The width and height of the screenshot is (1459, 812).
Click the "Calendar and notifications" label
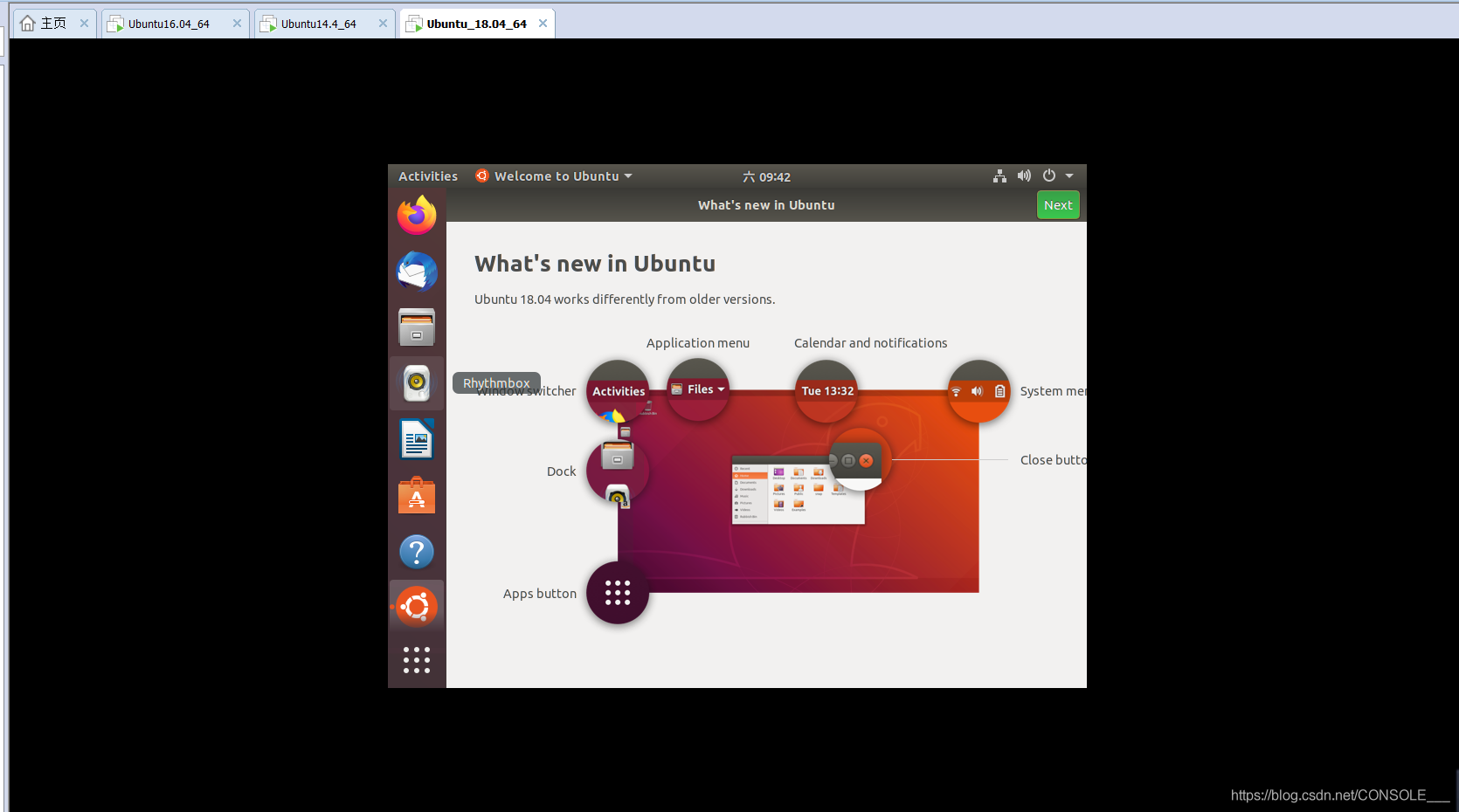[x=870, y=343]
